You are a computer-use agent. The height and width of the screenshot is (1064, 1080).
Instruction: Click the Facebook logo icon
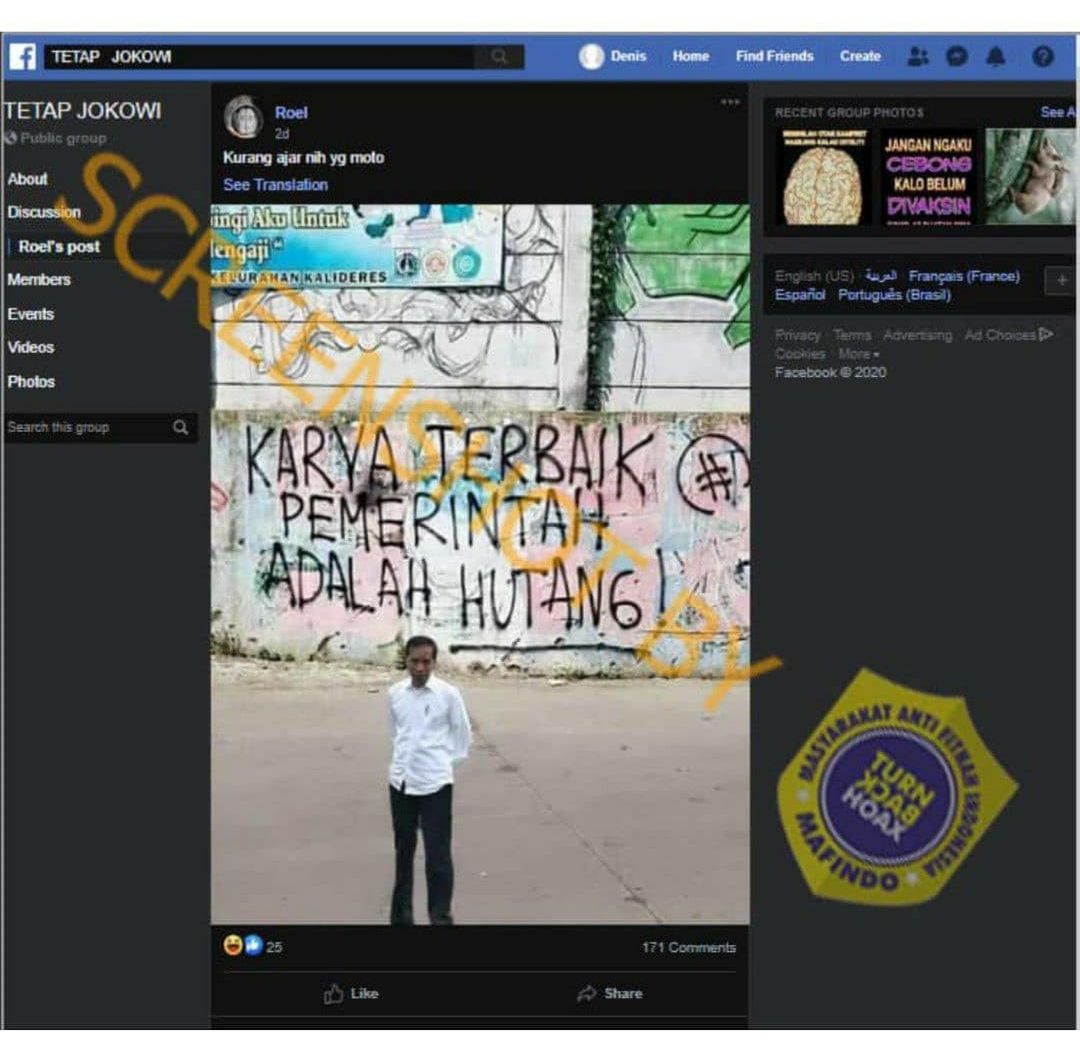(x=22, y=56)
